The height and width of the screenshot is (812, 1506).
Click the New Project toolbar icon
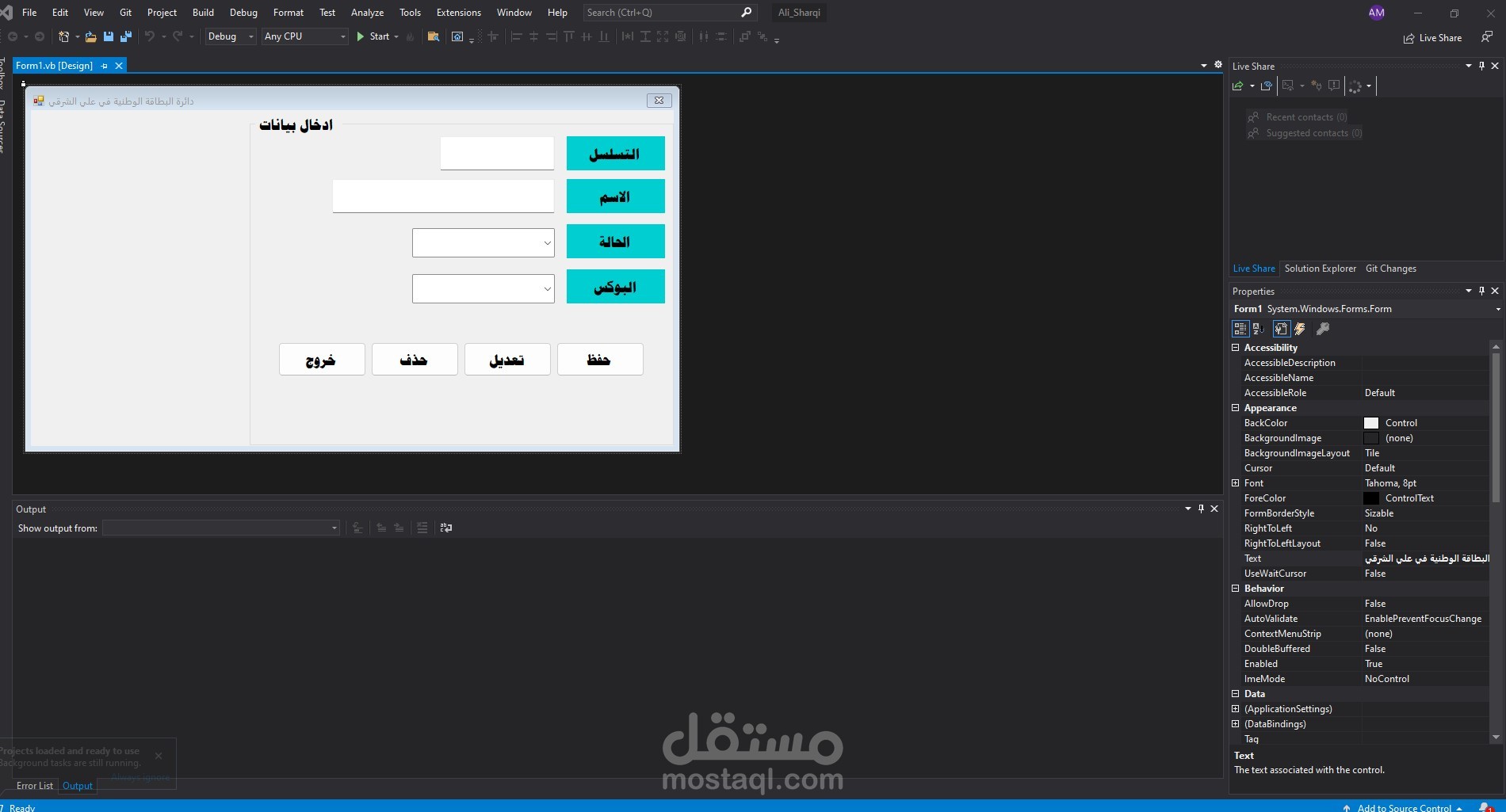pos(63,36)
